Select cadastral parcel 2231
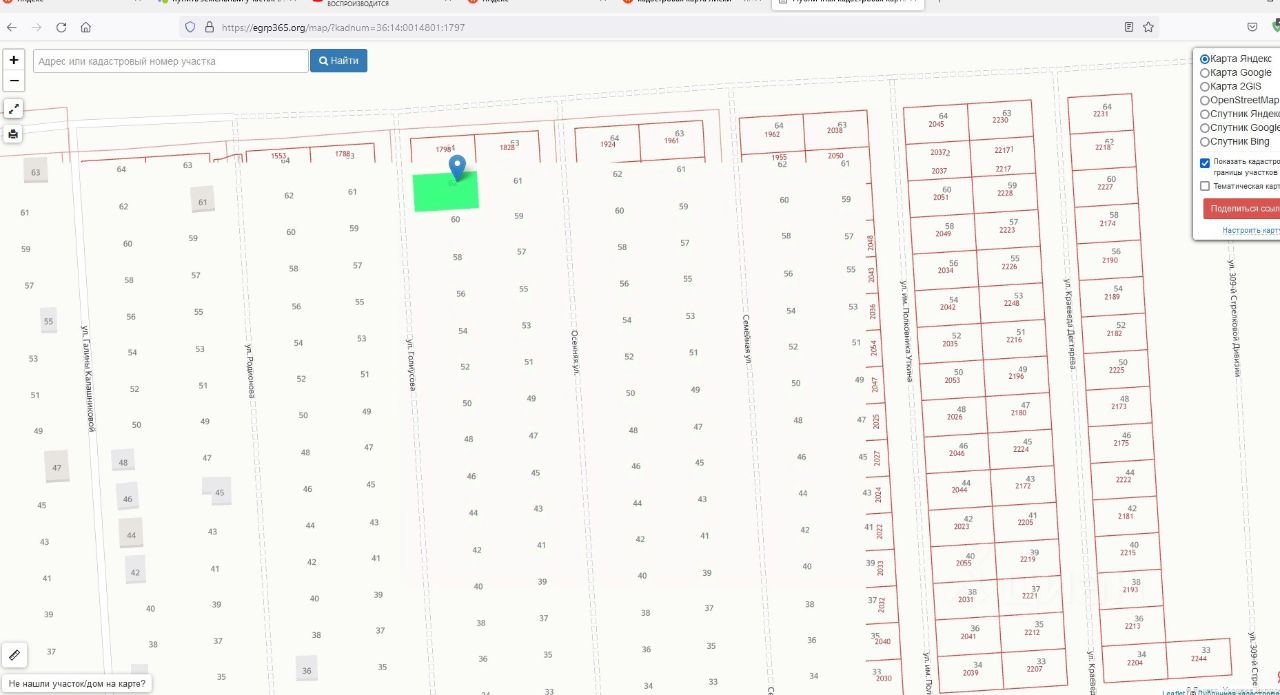 click(1100, 113)
